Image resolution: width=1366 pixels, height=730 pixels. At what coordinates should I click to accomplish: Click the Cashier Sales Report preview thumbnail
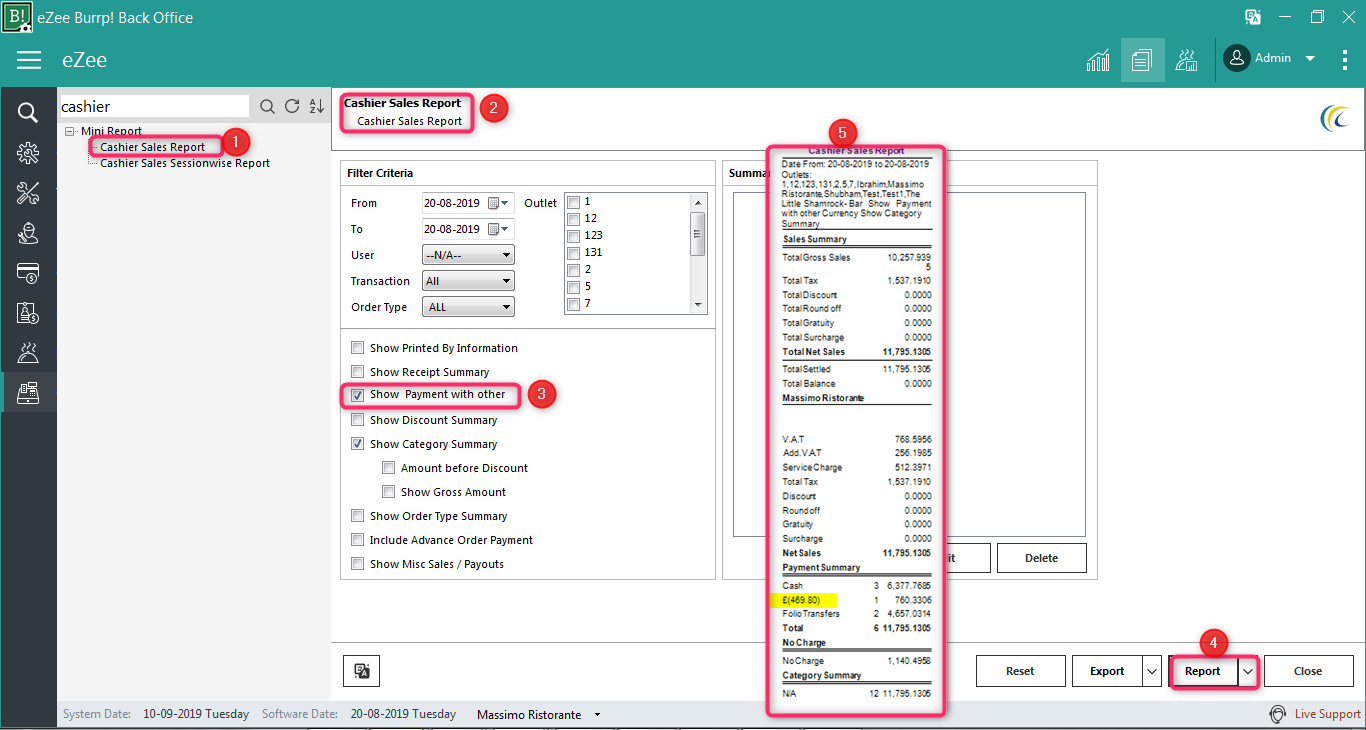(x=855, y=430)
